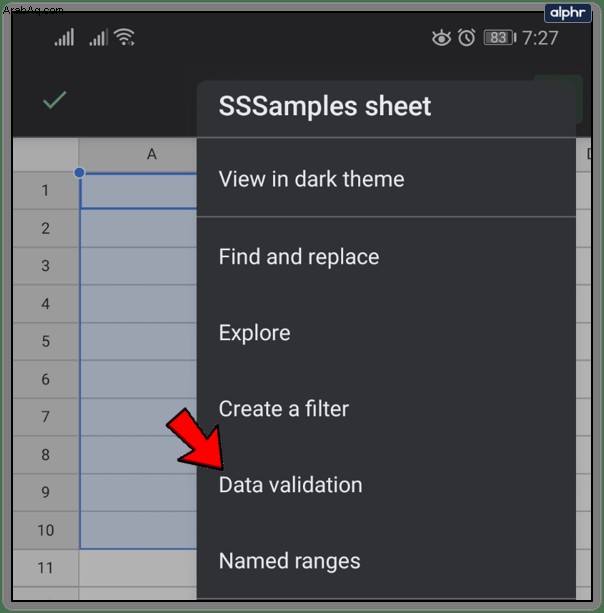Open Named ranges entry
Image resolution: width=604 pixels, height=613 pixels.
[x=290, y=561]
